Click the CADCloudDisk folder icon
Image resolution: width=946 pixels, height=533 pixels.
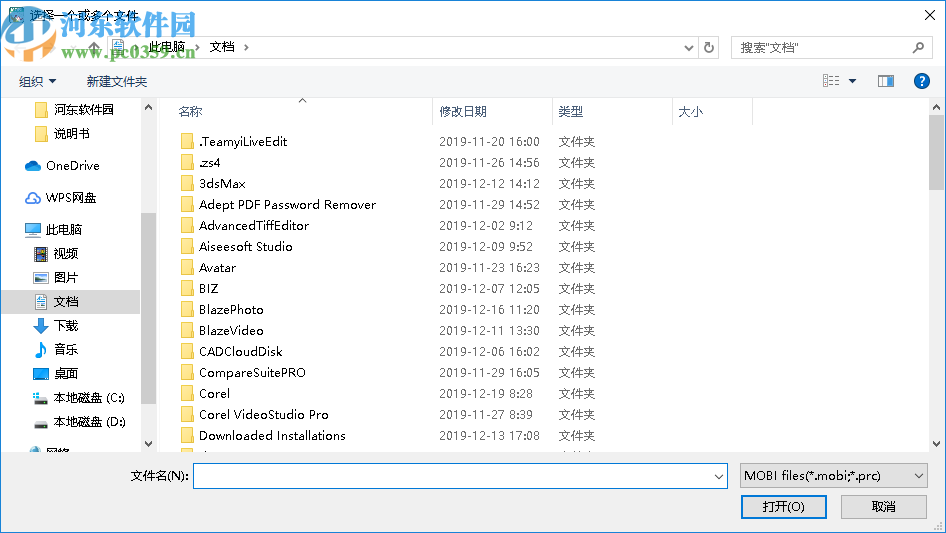point(187,351)
